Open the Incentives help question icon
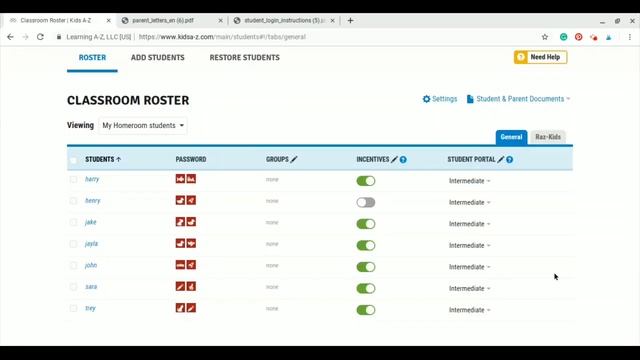This screenshot has height=360, width=640. (x=403, y=160)
